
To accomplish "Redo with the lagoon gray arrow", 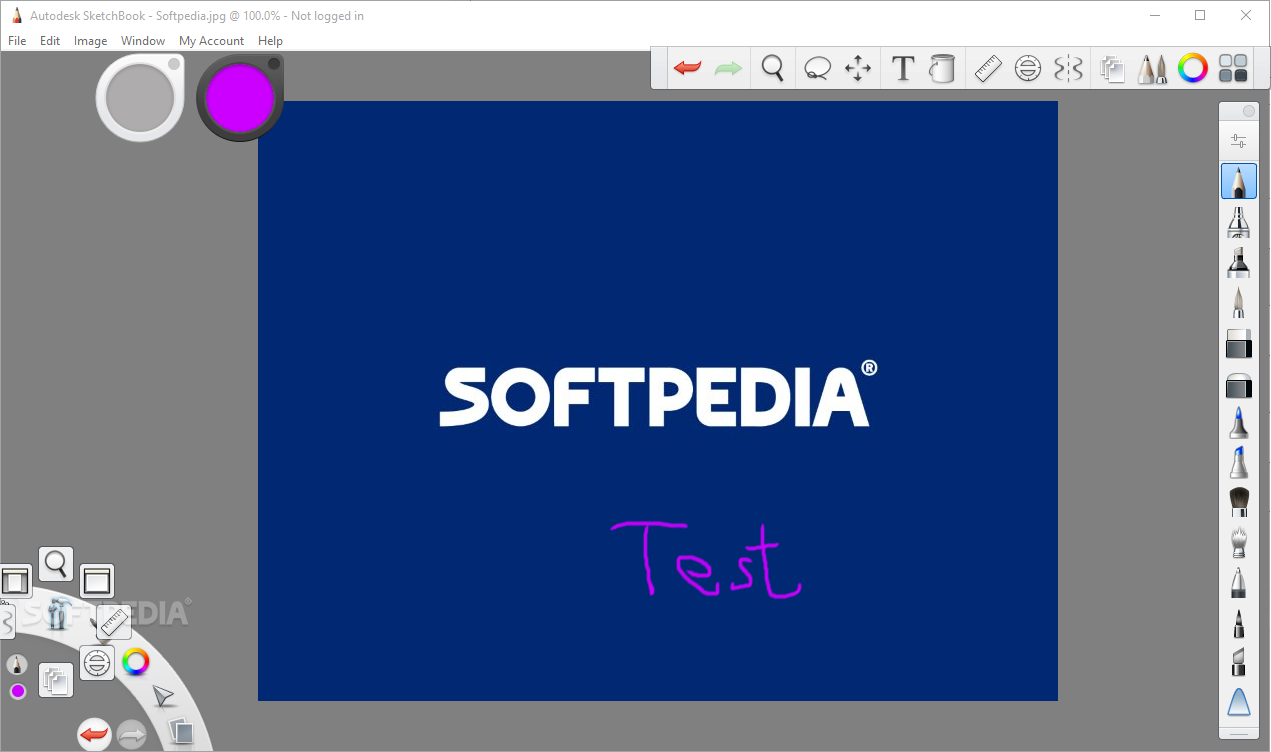I will point(131,736).
